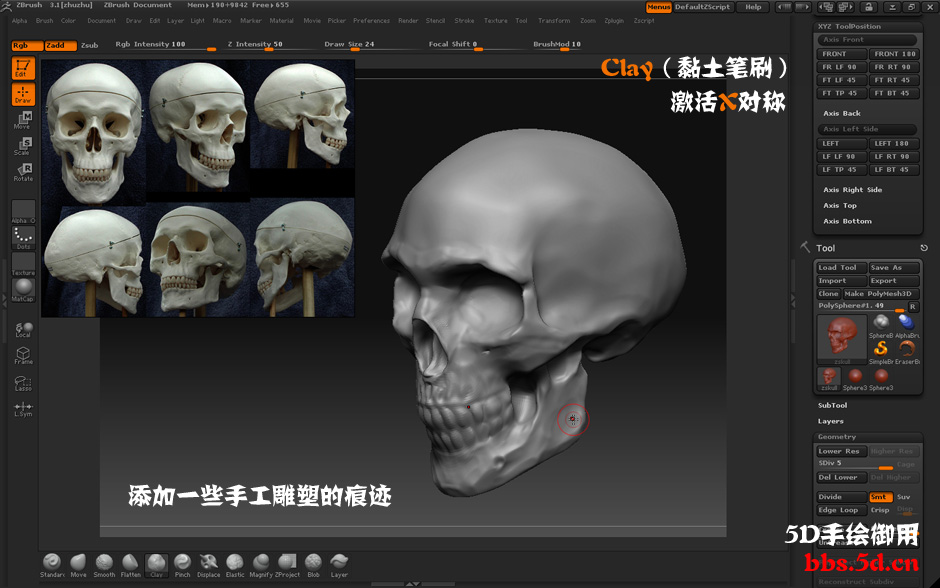Expand the Axis Top section

point(840,206)
